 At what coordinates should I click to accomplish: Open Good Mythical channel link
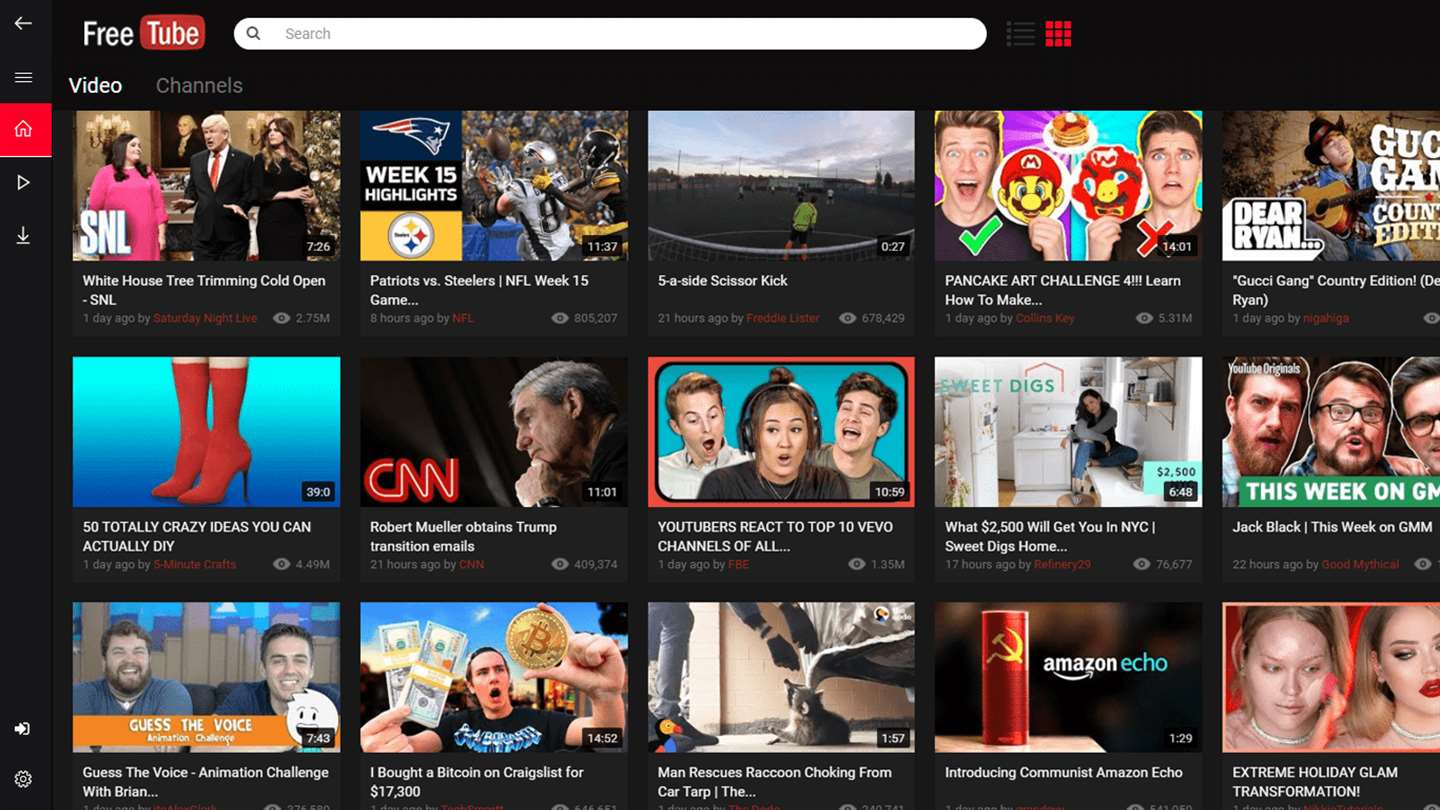(1360, 564)
